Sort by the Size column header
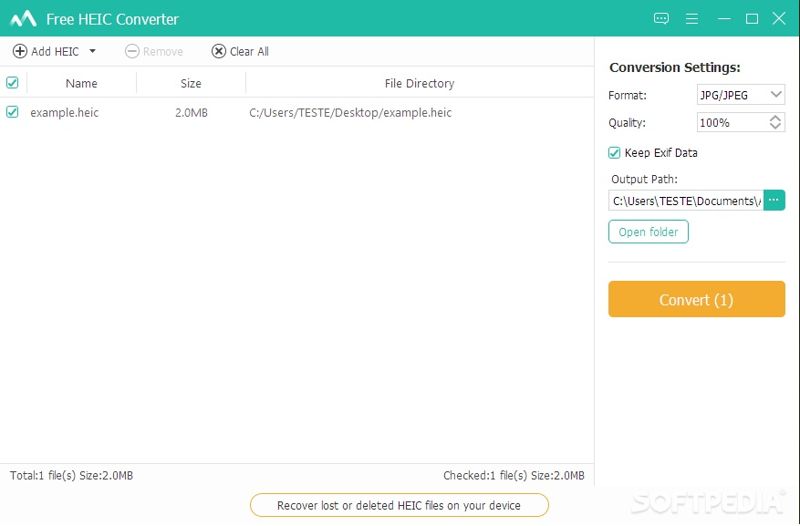Screen dimensions: 800x526 (191, 83)
